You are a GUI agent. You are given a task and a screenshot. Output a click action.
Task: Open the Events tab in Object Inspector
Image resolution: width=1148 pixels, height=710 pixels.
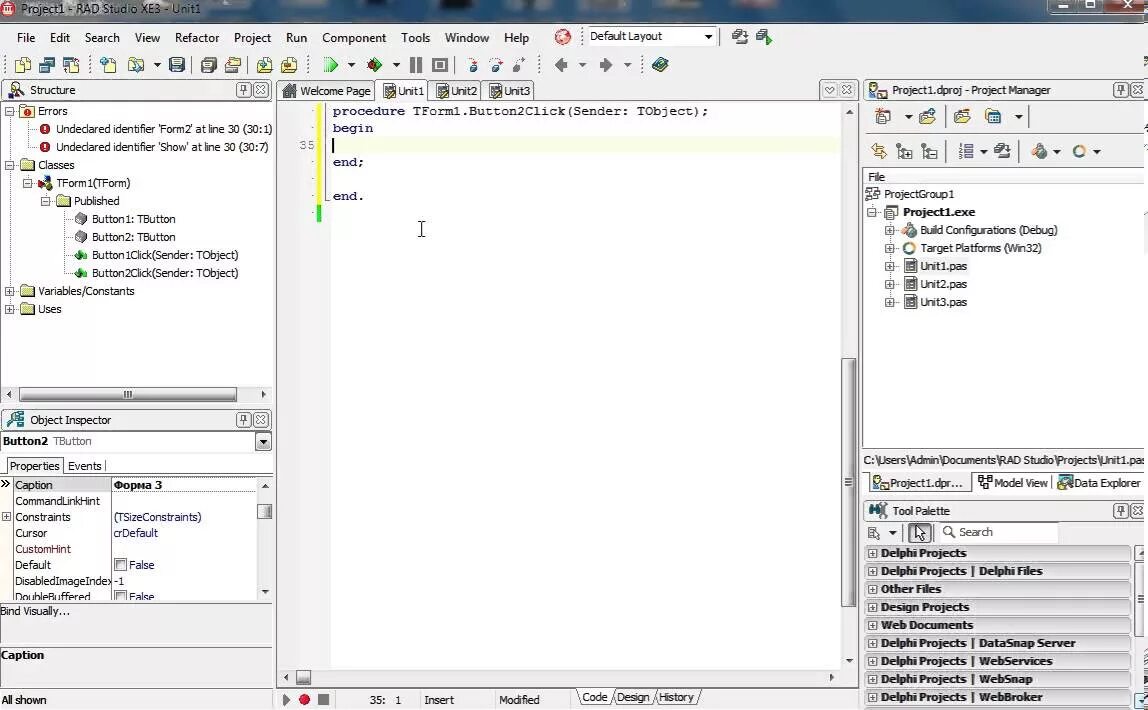click(85, 466)
